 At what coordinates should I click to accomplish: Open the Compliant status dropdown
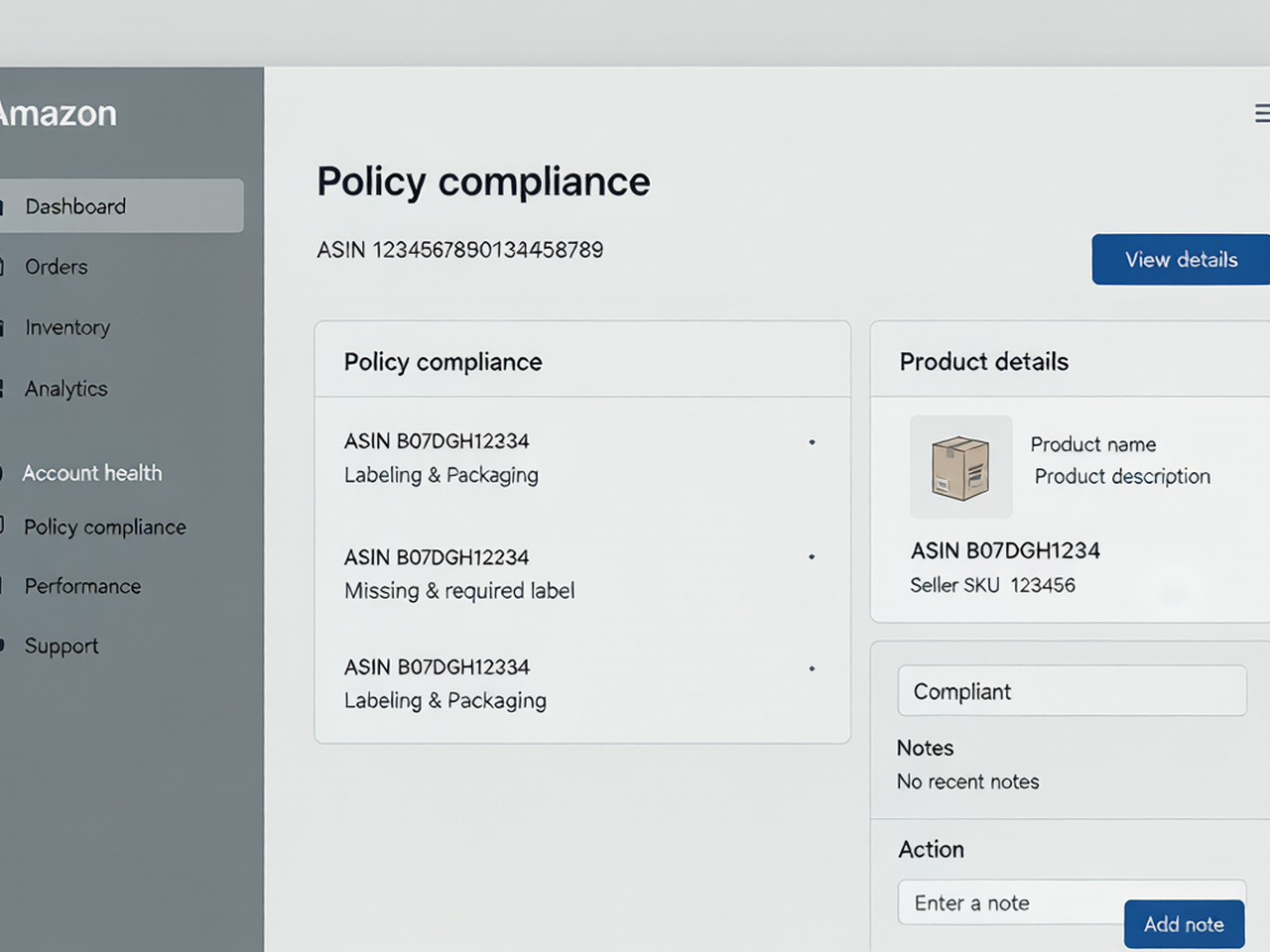tap(1072, 691)
